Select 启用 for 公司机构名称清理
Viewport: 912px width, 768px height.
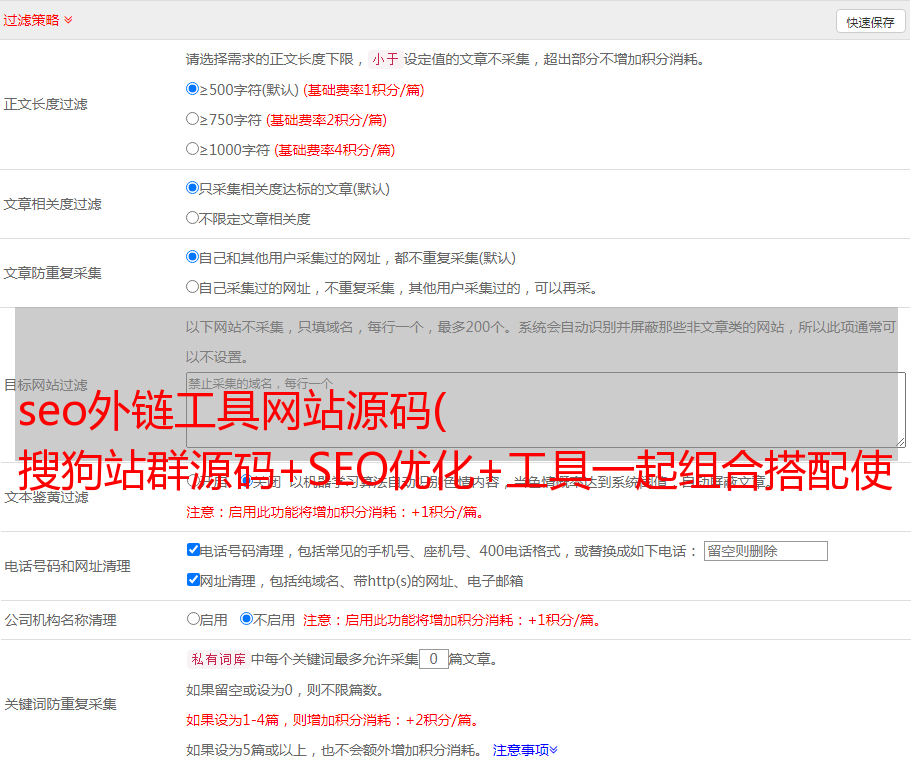pos(193,619)
